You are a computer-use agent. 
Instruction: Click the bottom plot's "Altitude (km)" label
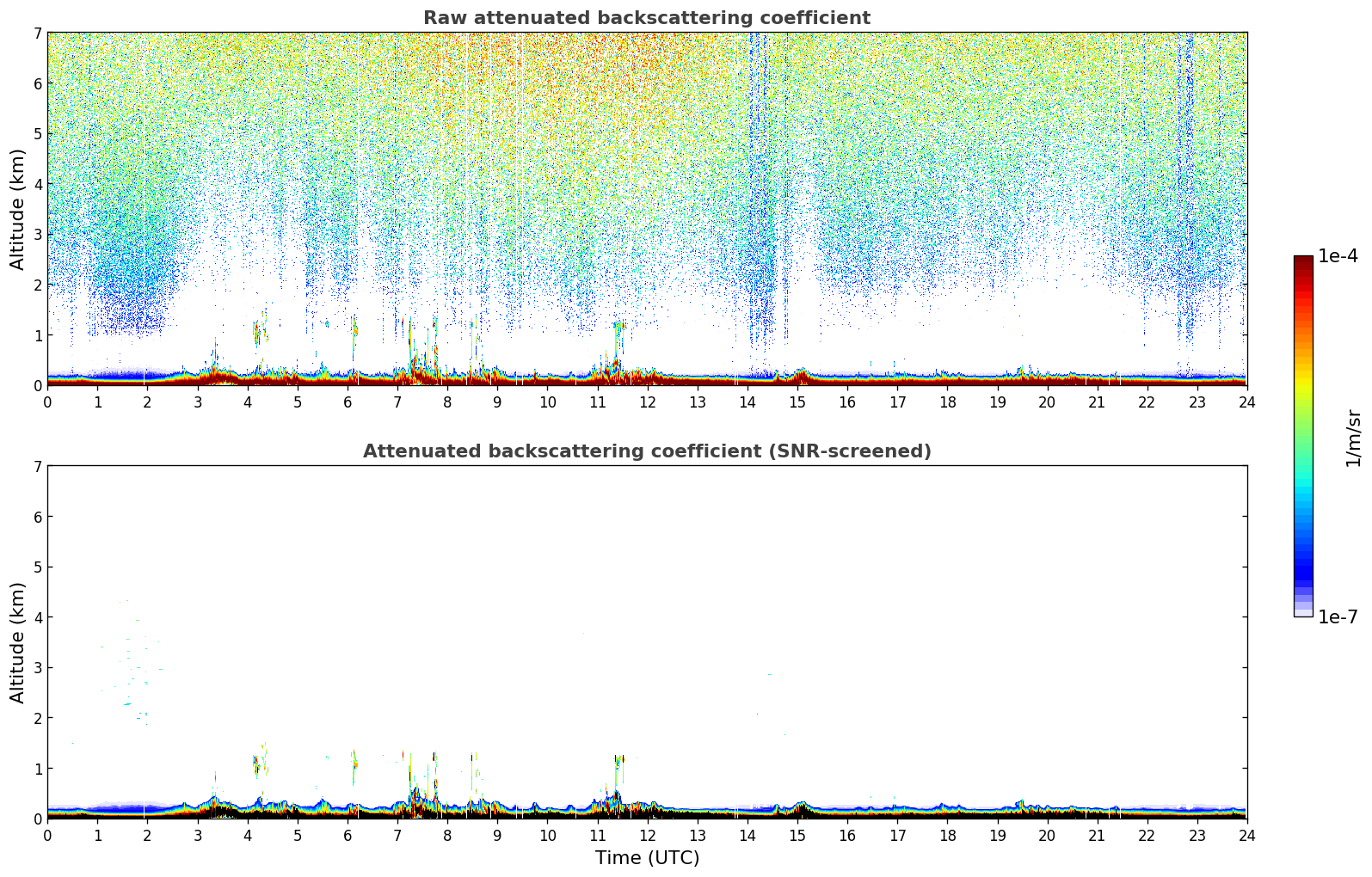click(18, 642)
